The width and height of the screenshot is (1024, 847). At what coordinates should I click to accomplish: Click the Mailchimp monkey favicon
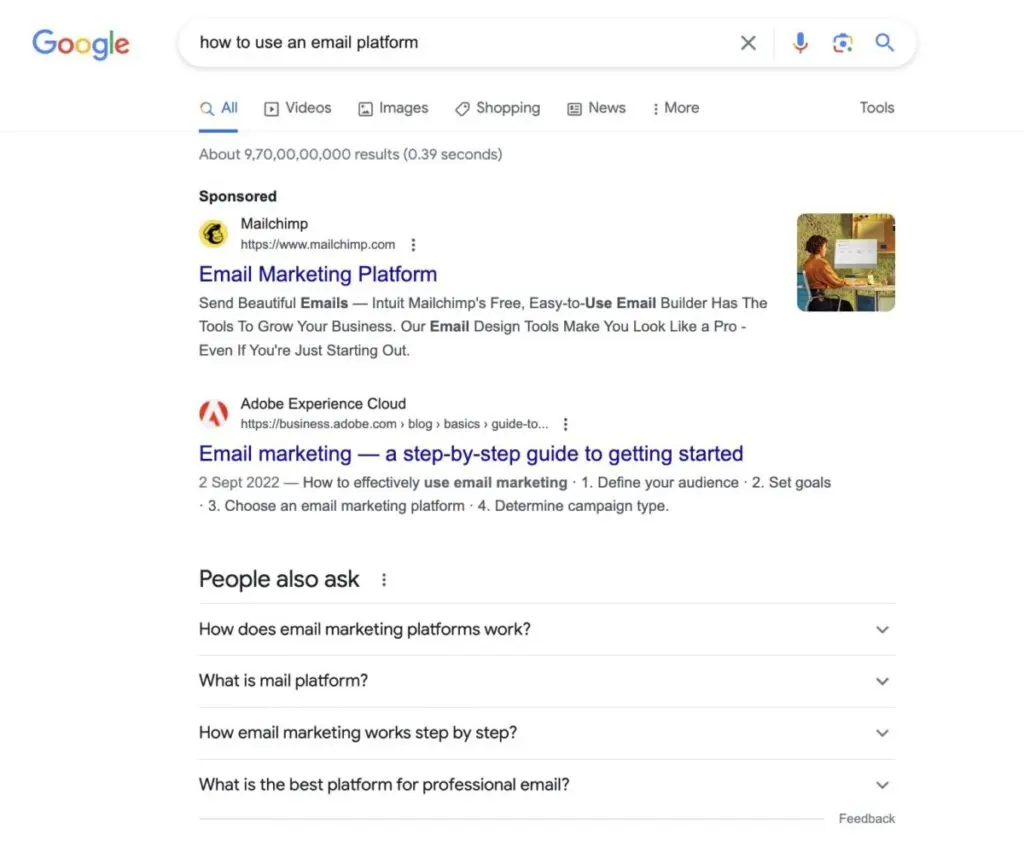pyautogui.click(x=213, y=232)
